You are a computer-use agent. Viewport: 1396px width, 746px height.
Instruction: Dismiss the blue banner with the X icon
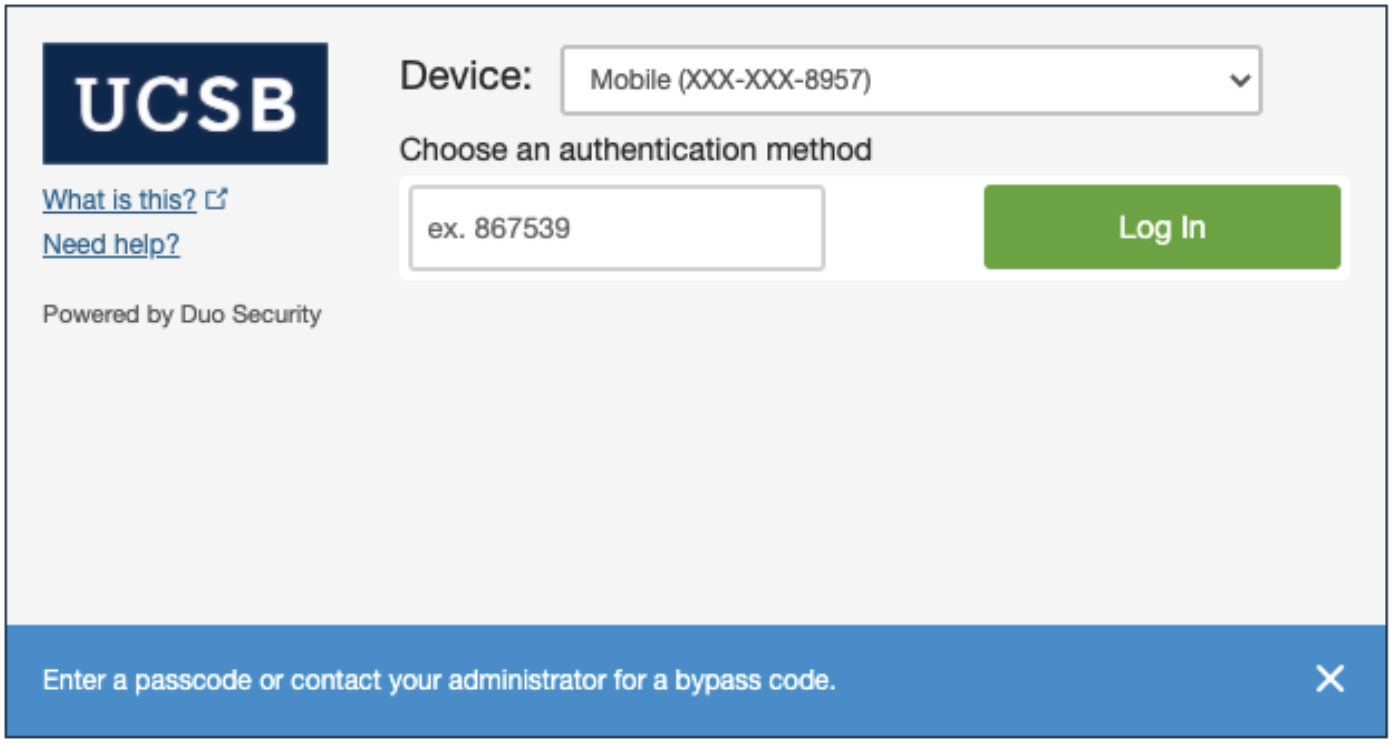(1329, 680)
